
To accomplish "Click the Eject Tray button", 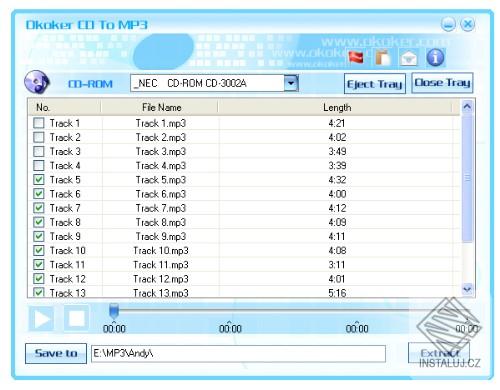I will tap(375, 84).
